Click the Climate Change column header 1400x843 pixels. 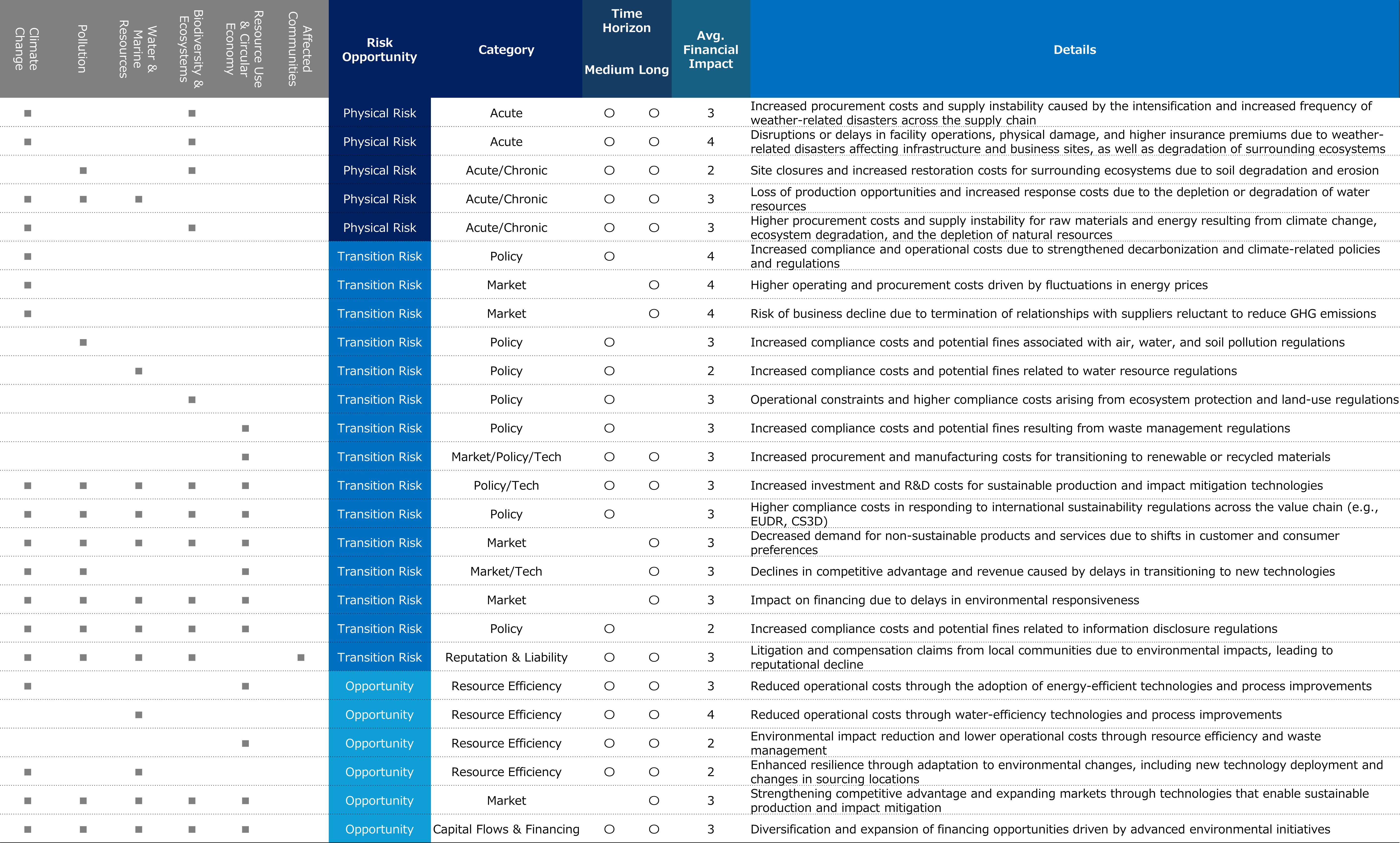click(26, 49)
